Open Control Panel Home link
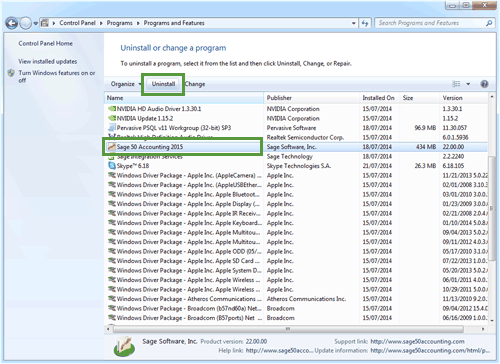 [45, 43]
